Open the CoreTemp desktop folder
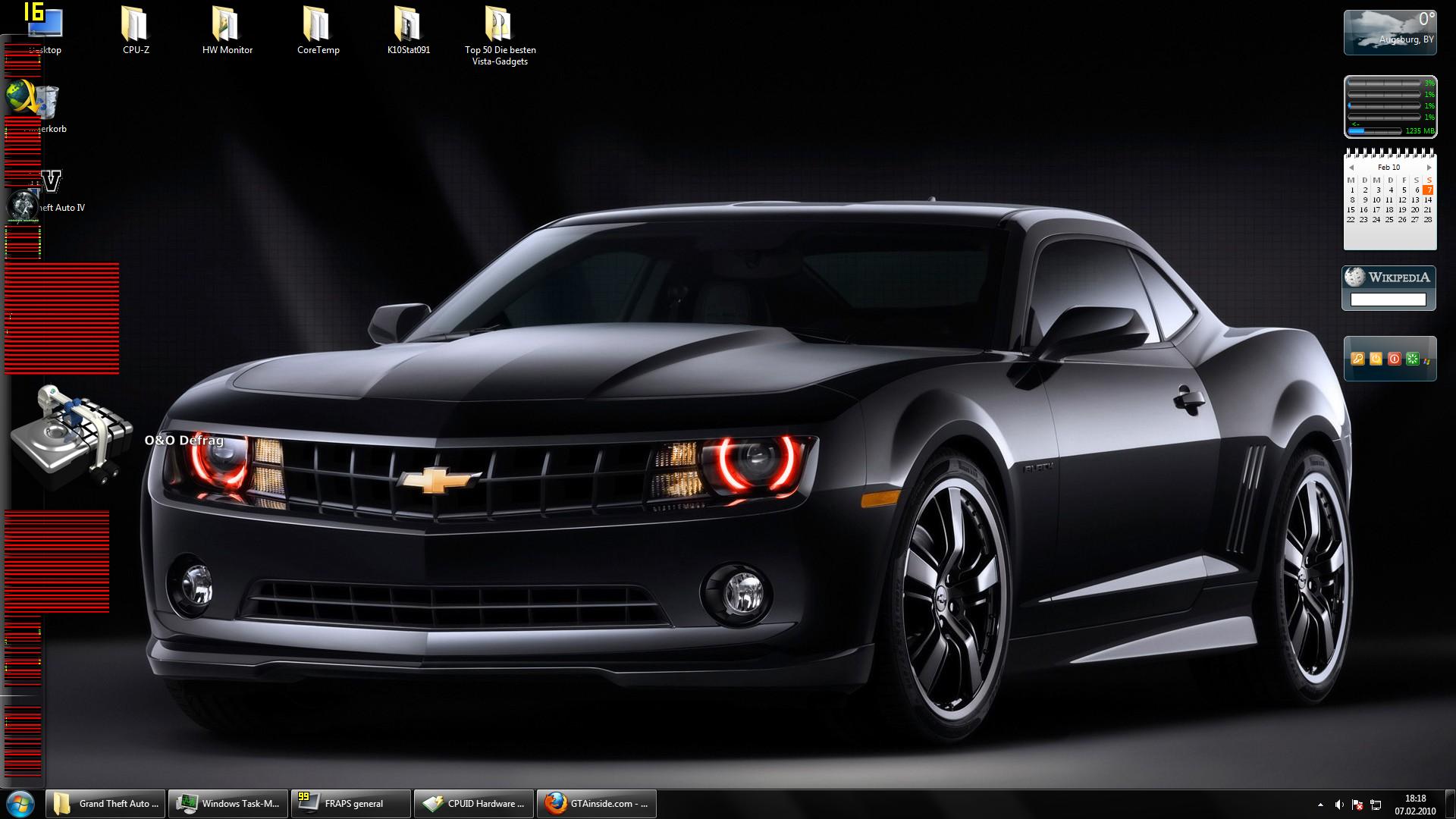 click(x=318, y=27)
